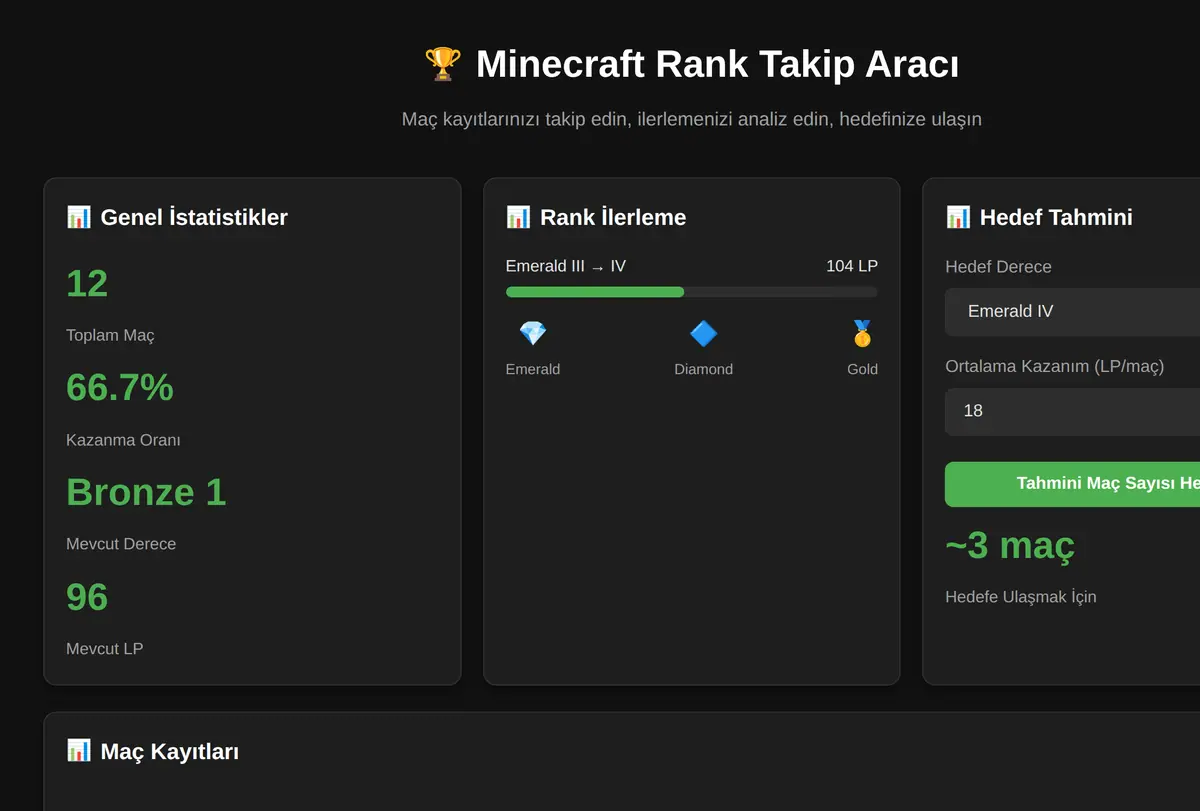Screen dimensions: 1200x811
Task: Click the green Tahmini Maç Sayısı button
Action: [1072, 484]
